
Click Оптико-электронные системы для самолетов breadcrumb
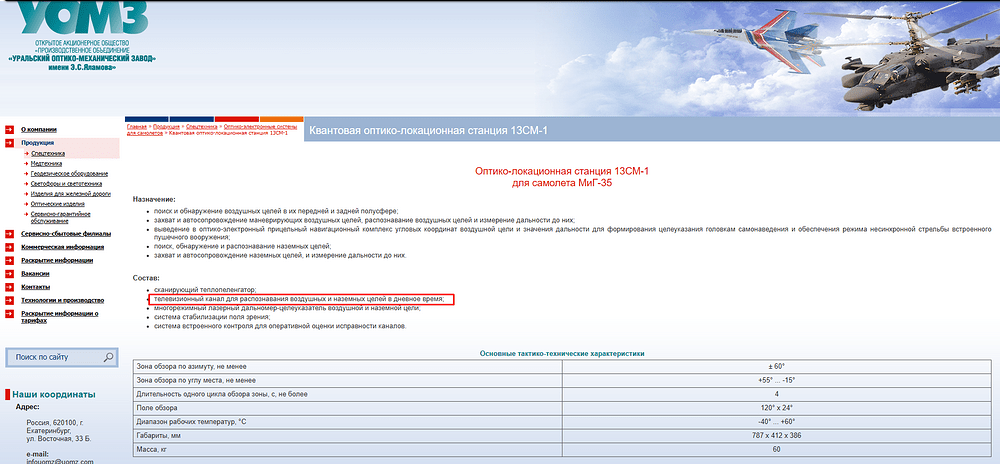pyautogui.click(x=212, y=130)
